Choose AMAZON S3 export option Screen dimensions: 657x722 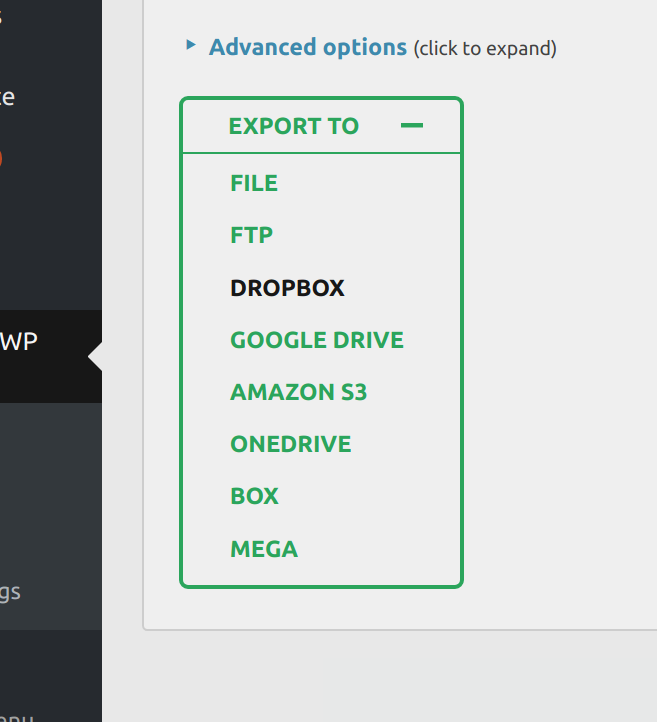pos(298,392)
